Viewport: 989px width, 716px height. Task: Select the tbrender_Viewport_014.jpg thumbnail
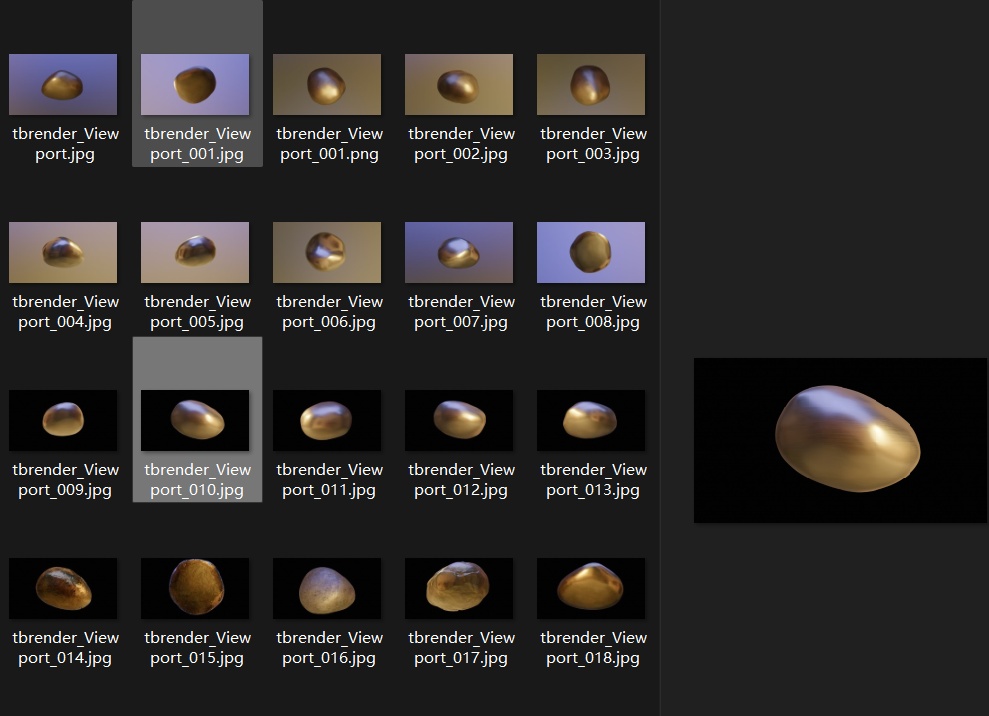point(63,588)
